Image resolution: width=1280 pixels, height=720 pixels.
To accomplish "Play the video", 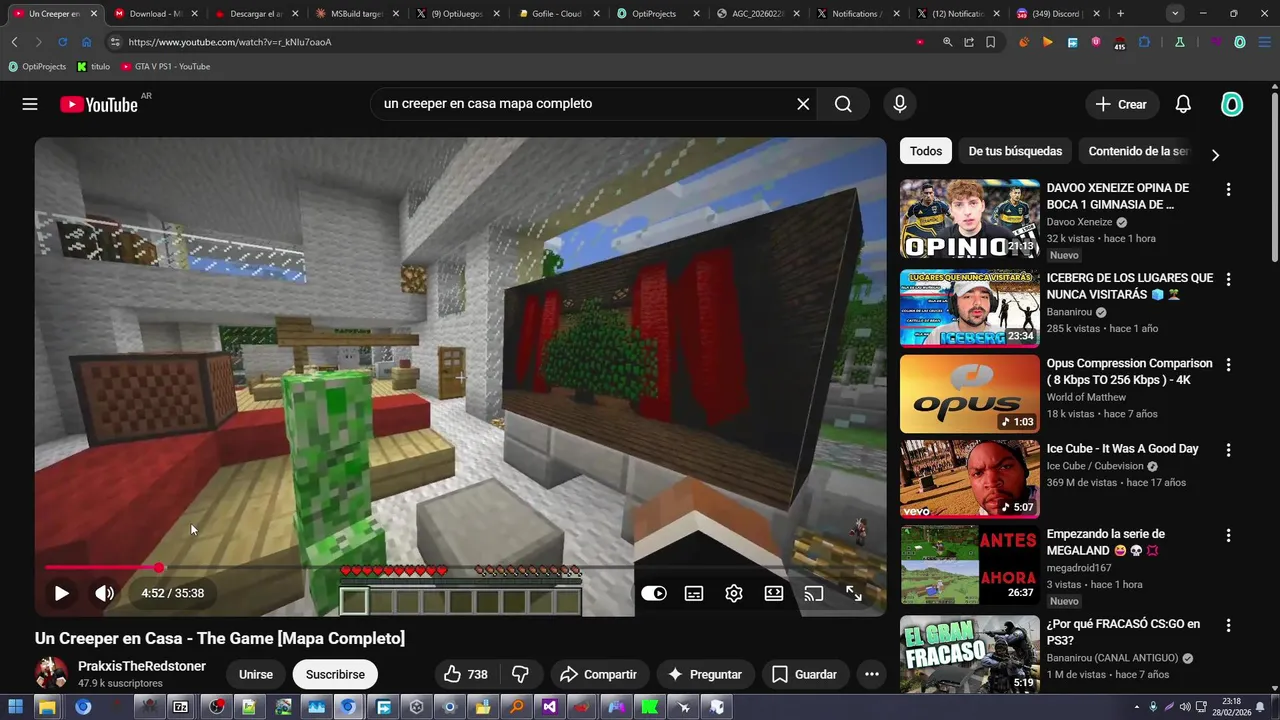I will pyautogui.click(x=61, y=593).
